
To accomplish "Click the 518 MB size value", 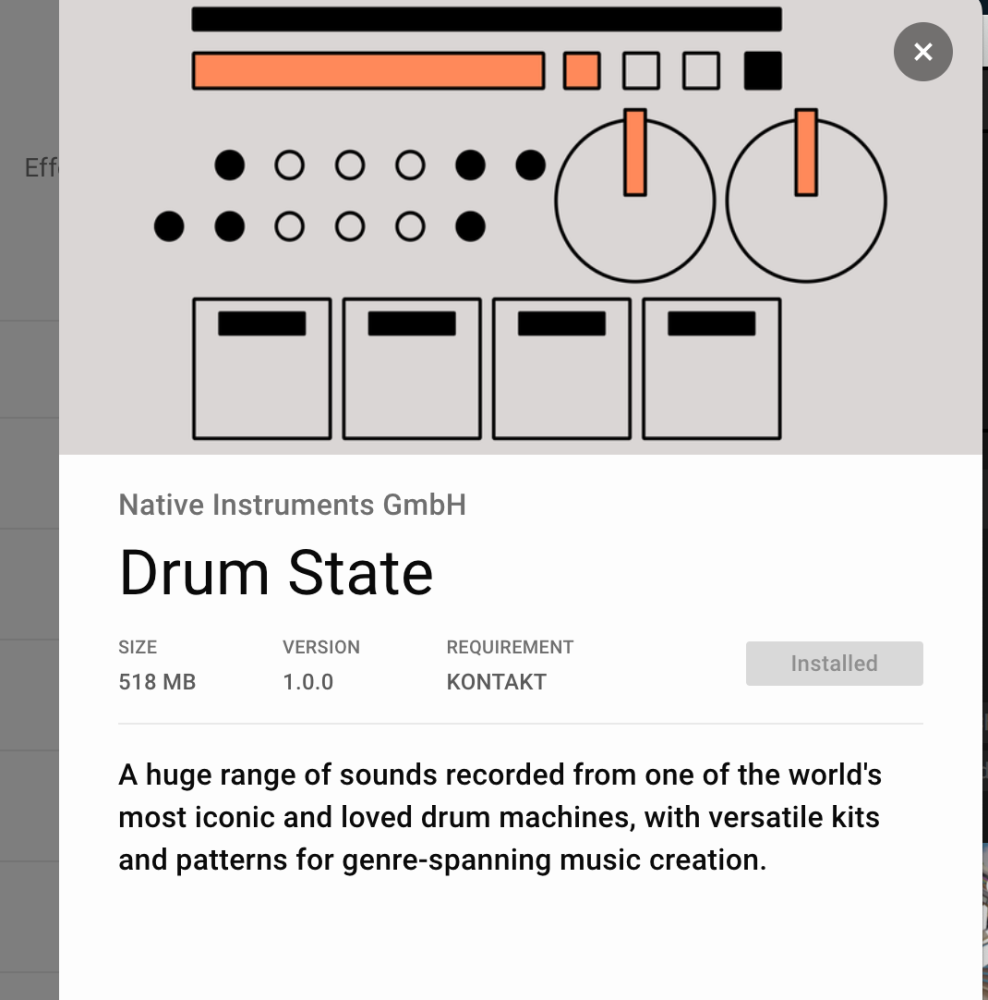I will point(157,682).
